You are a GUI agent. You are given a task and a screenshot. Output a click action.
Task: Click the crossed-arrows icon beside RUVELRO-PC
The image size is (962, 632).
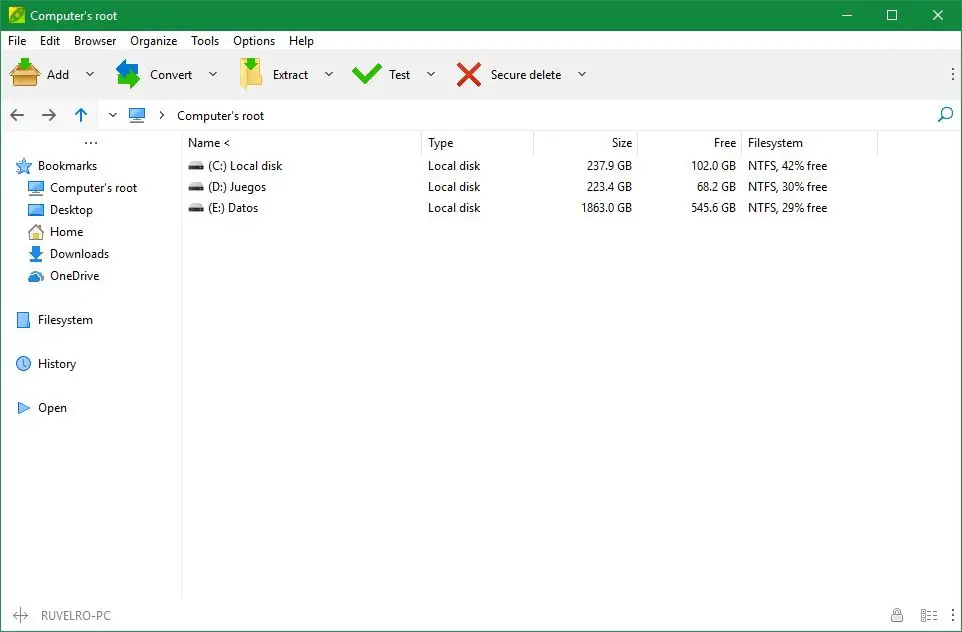click(x=20, y=615)
